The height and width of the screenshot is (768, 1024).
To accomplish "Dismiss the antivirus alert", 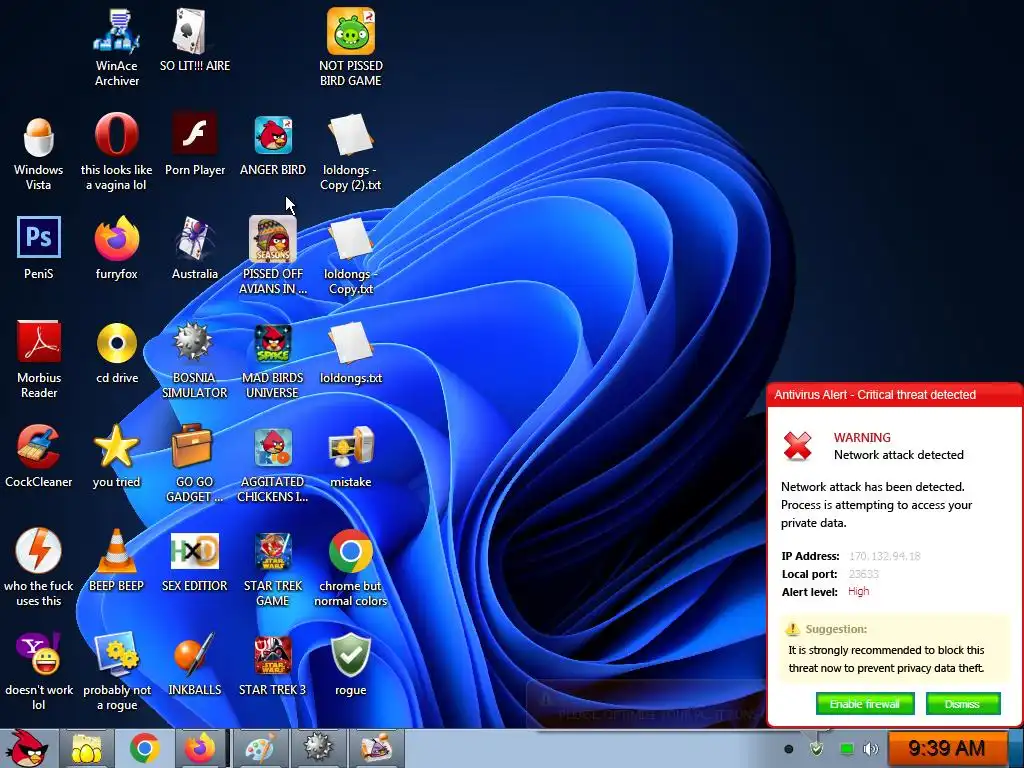I will click(963, 704).
